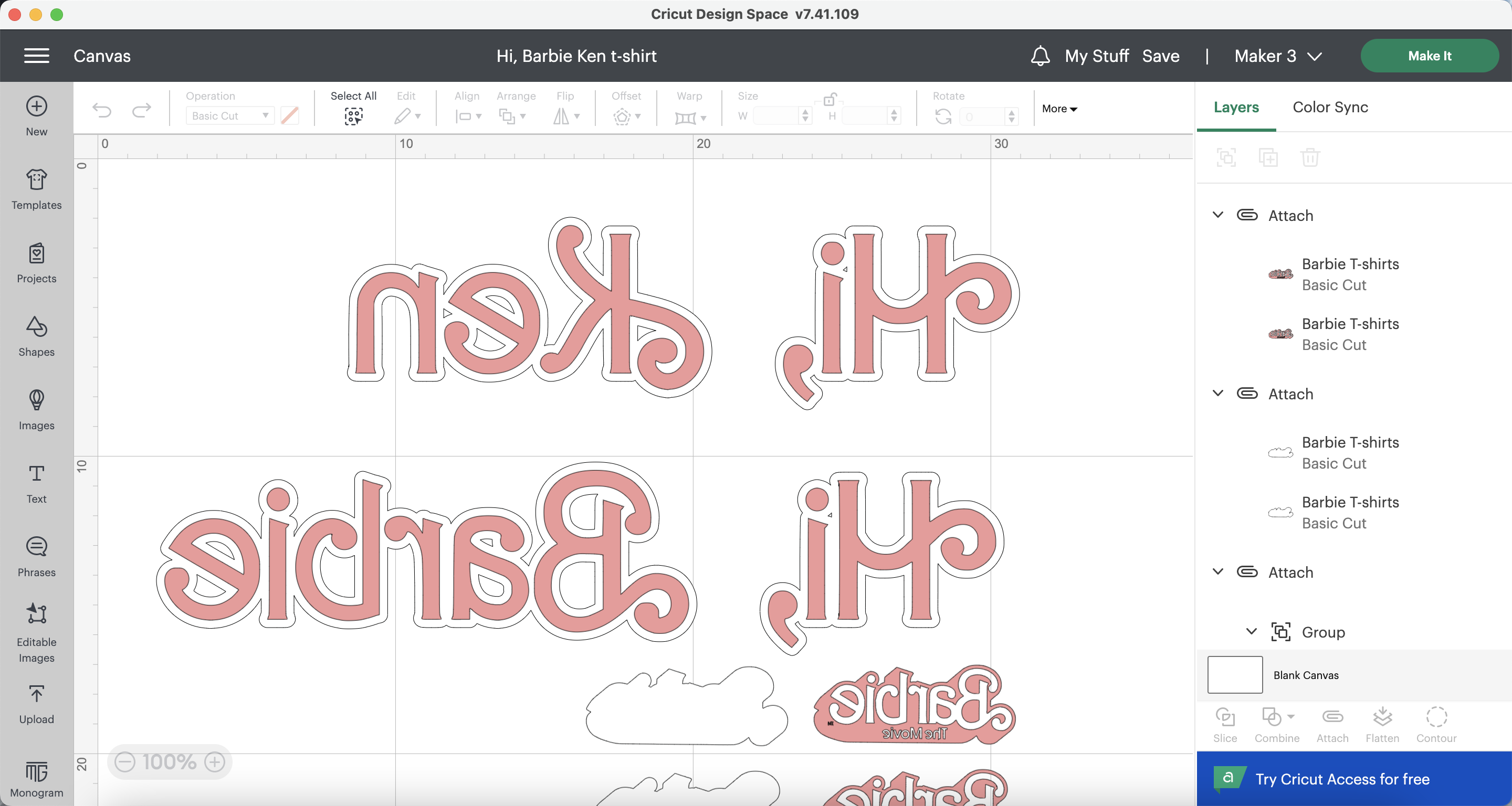
Task: Open the Templates panel
Action: coord(36,188)
